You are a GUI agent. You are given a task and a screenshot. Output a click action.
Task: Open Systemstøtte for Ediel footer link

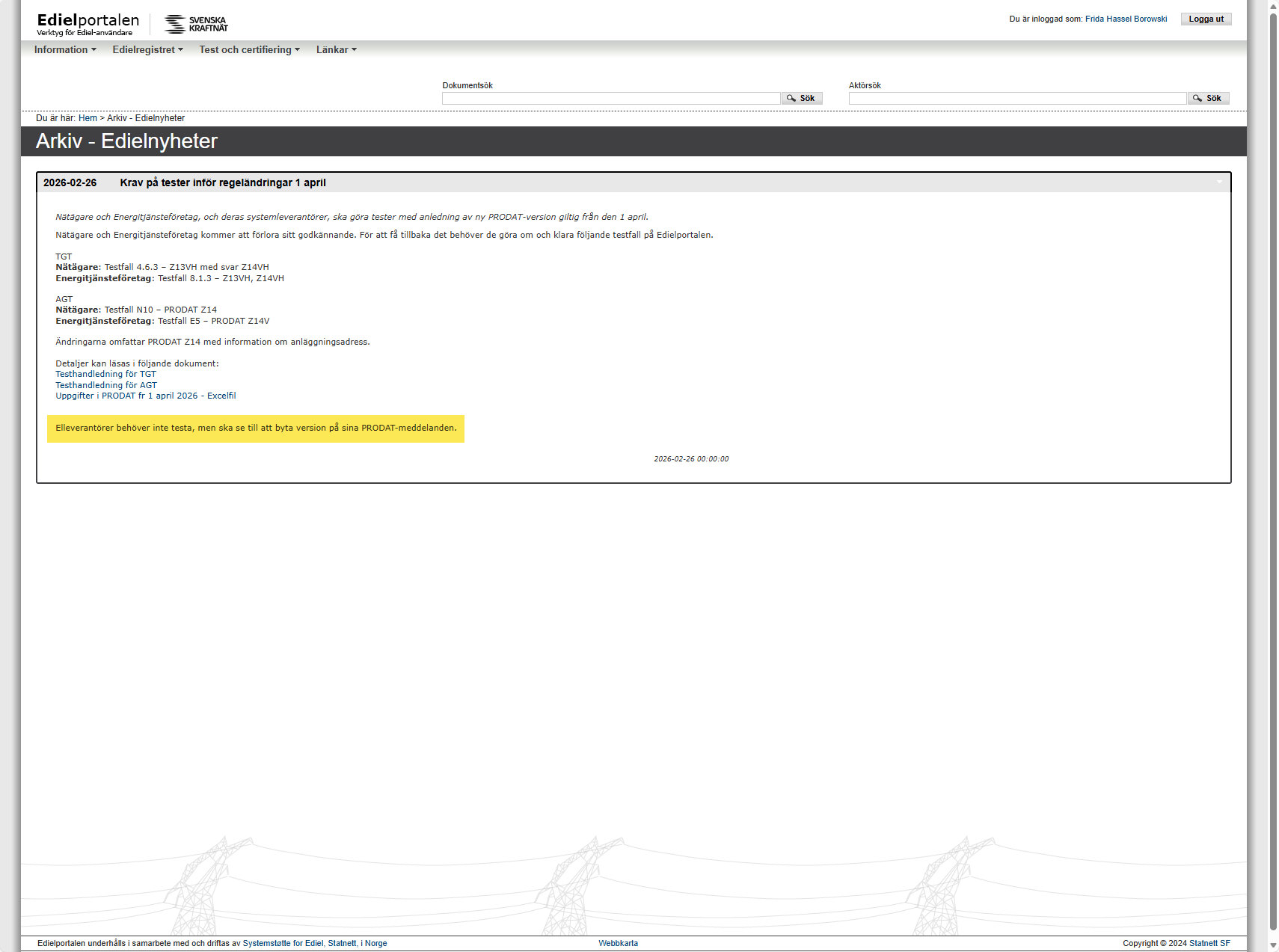[x=283, y=944]
